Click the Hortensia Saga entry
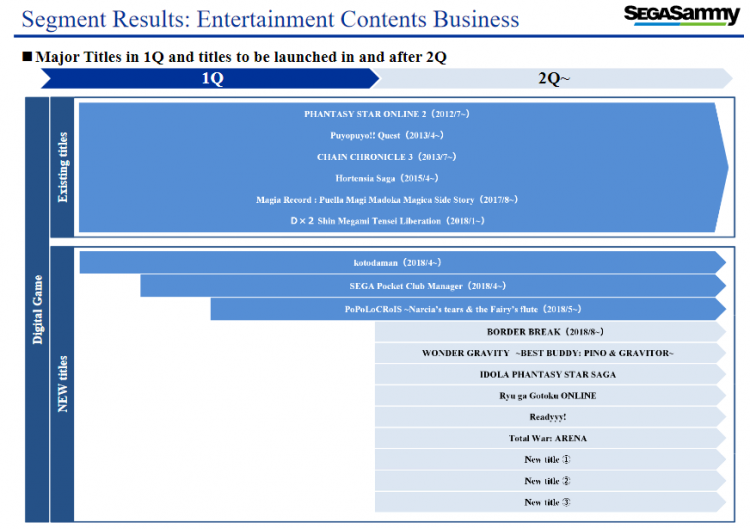This screenshot has width=750, height=529. (x=386, y=178)
